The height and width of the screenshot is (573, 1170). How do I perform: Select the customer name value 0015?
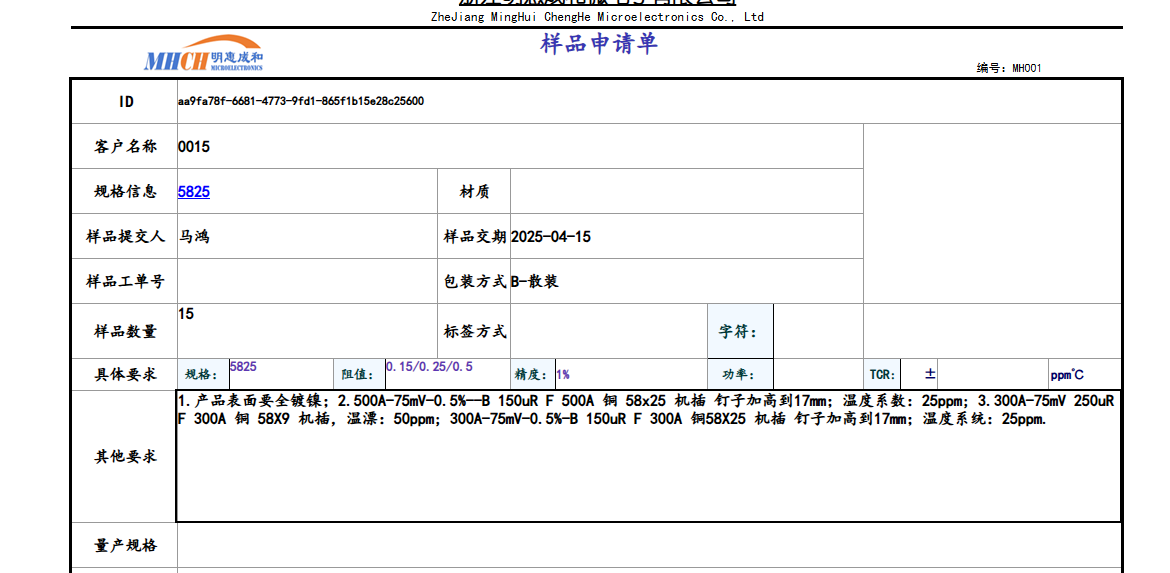520,146
